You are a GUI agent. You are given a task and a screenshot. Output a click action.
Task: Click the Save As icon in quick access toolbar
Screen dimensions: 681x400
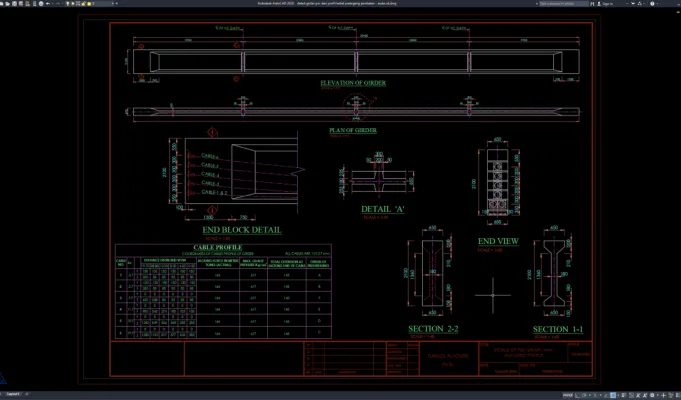[x=21, y=3]
